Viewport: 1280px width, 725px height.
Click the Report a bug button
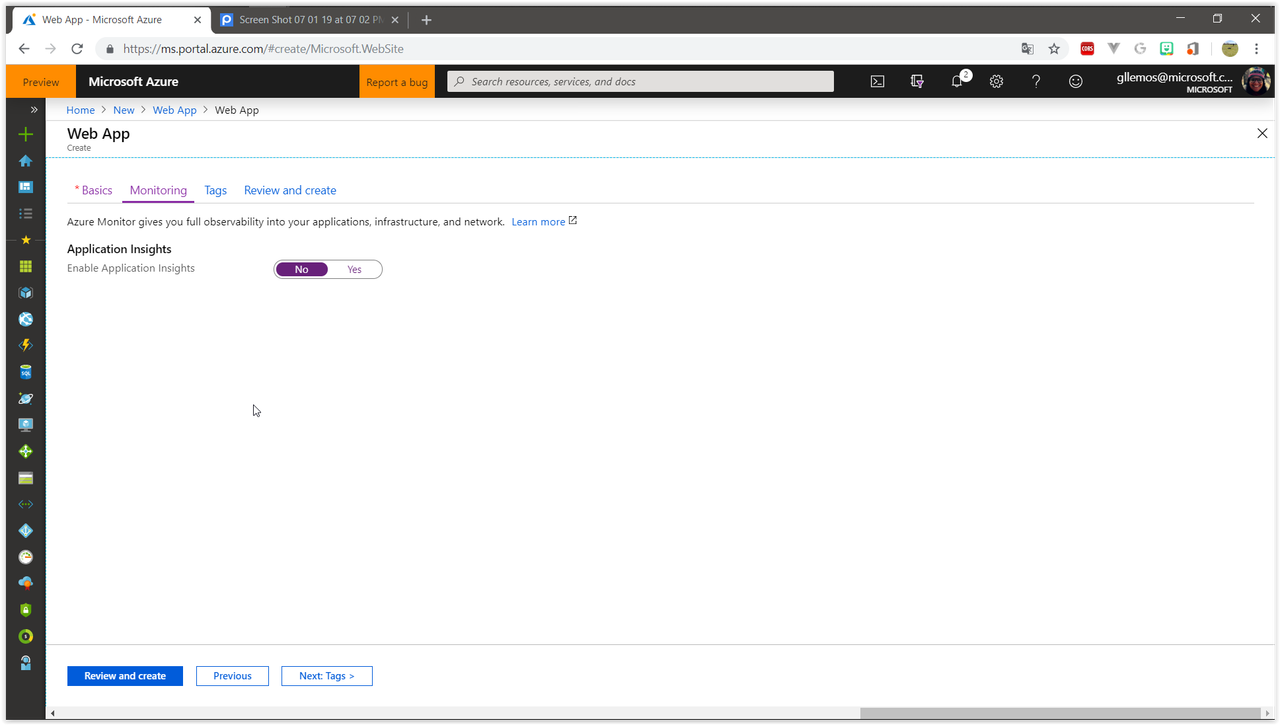click(397, 82)
